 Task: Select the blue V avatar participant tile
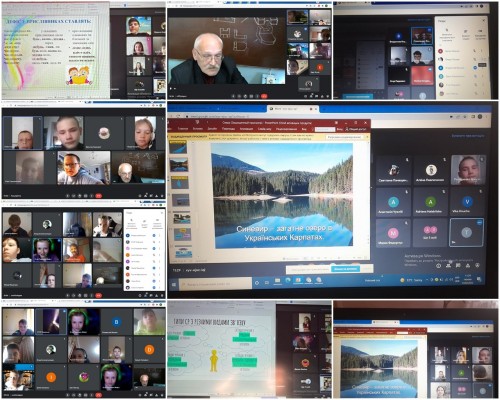(x=467, y=202)
